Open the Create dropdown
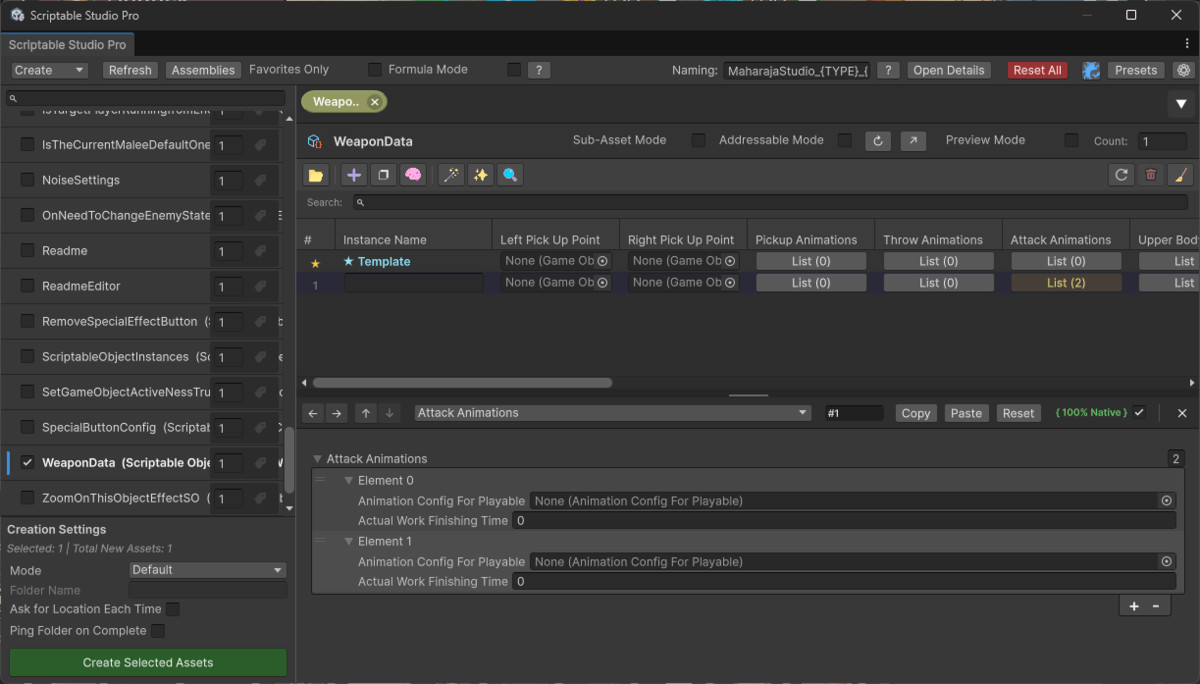Screen dimensions: 1200x684 (x=50, y=70)
